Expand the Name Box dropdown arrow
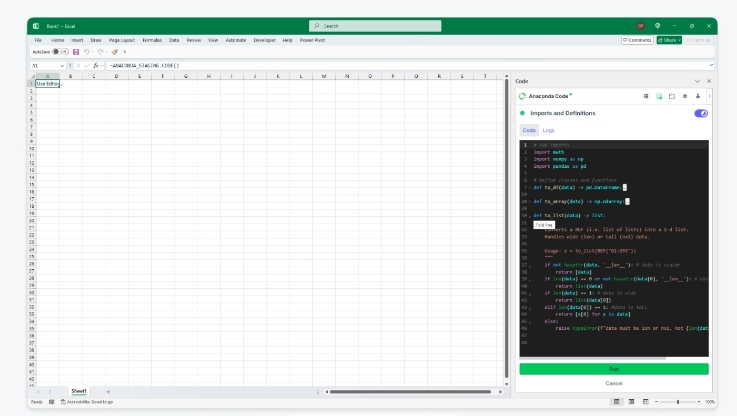The height and width of the screenshot is (416, 737). (x=62, y=65)
